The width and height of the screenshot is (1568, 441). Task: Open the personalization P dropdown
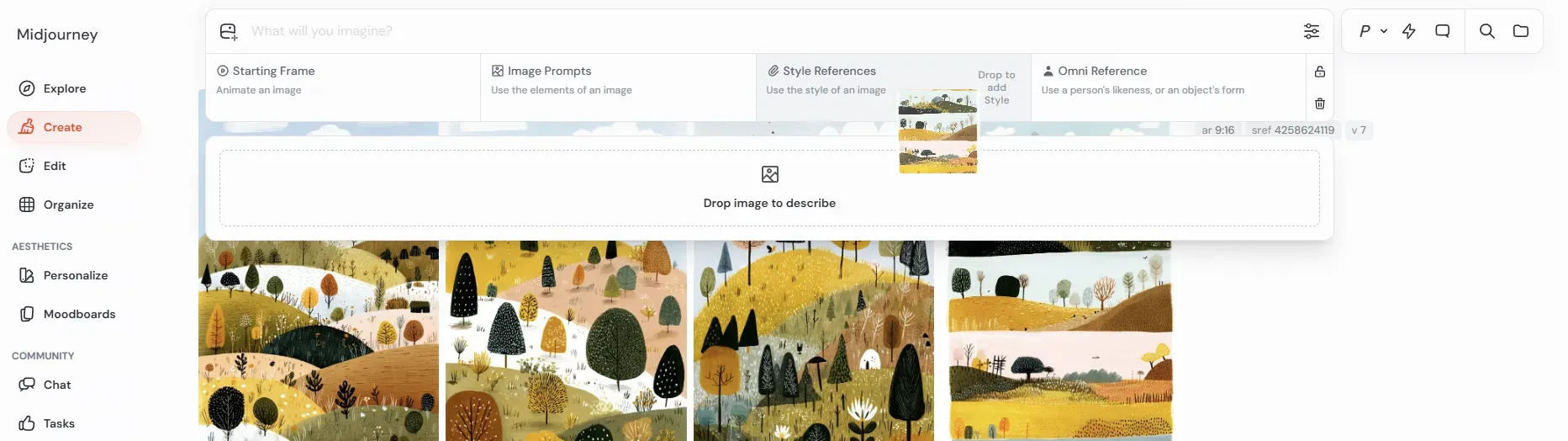tap(1373, 31)
